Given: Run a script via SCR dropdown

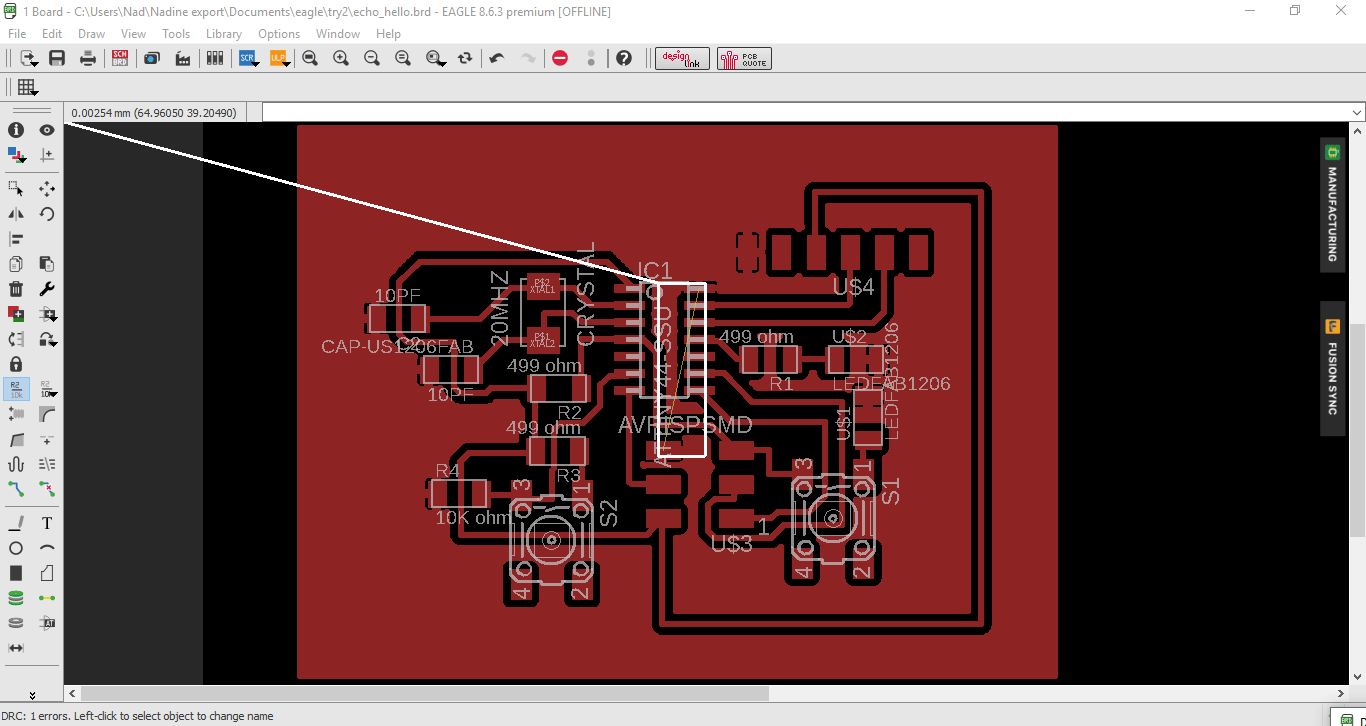Looking at the screenshot, I should (248, 58).
